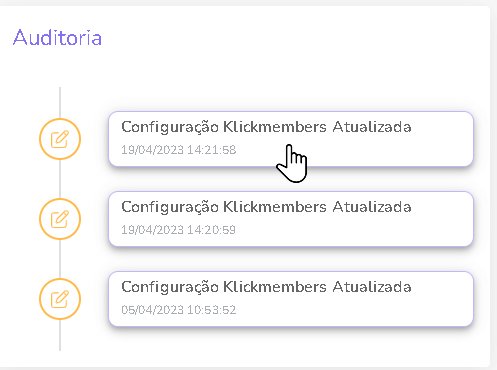The height and width of the screenshot is (370, 497).
Task: Click the timestamp 19/04/2023 14:21:58
Action: coord(179,150)
